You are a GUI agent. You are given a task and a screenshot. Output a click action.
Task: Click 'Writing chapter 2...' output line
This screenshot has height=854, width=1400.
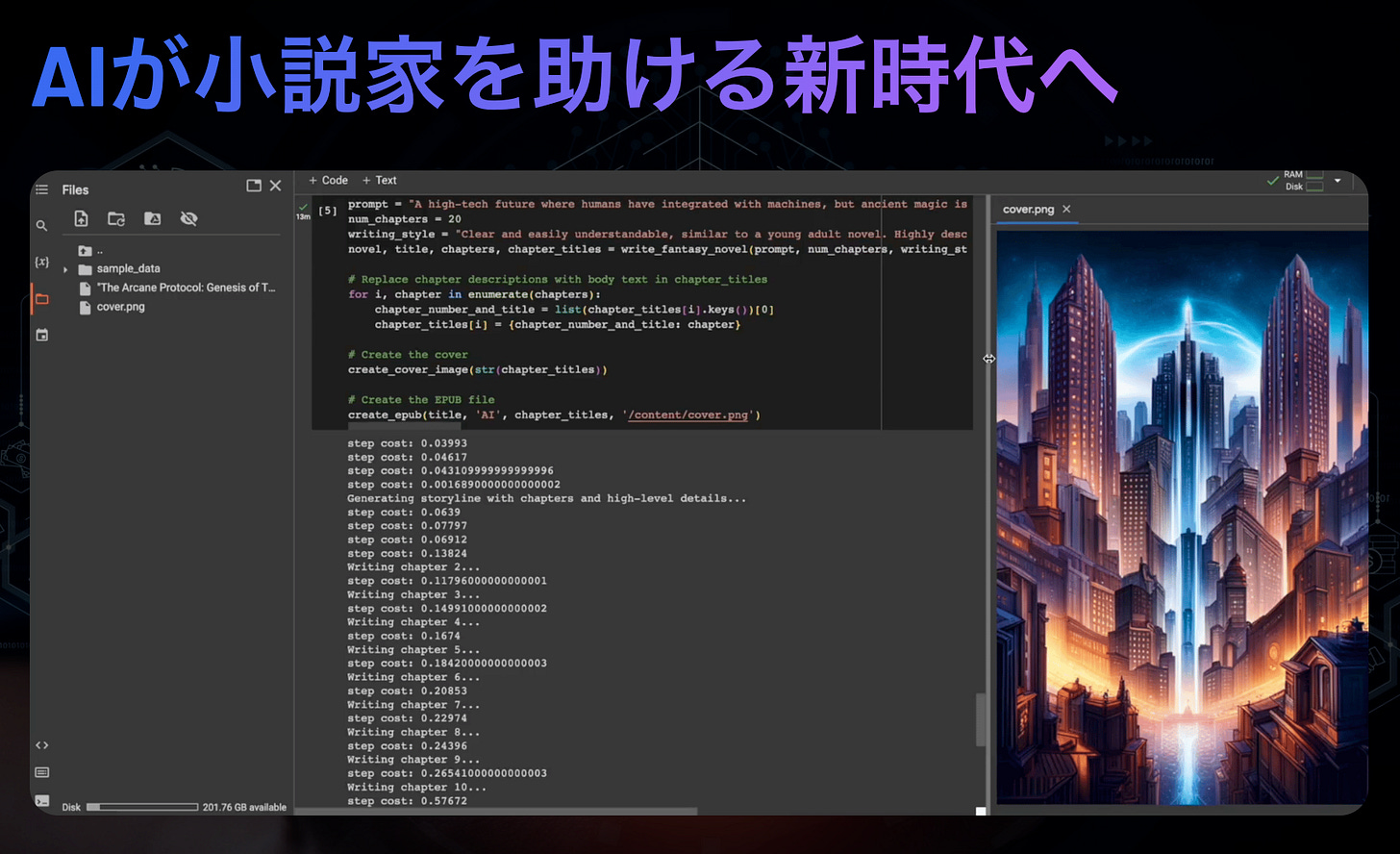[413, 567]
